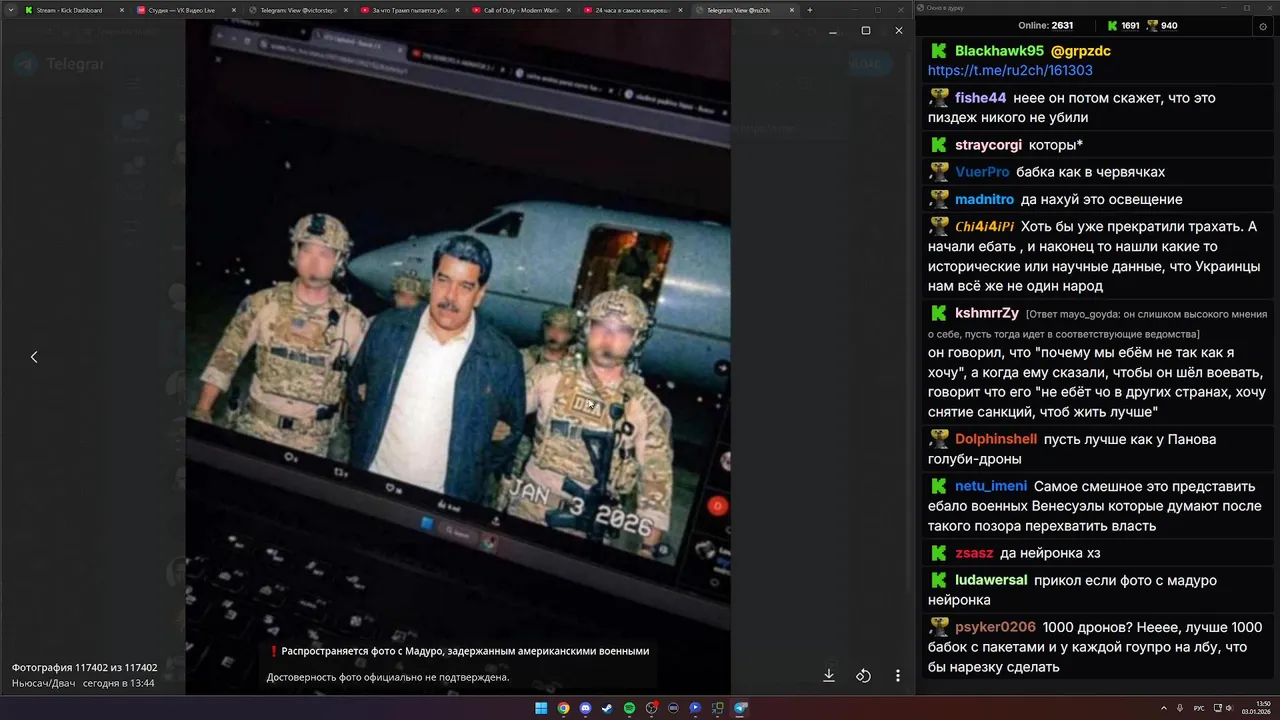1280x720 pixels.
Task: Click the Online: 2631 viewer counter
Action: 1046,26
